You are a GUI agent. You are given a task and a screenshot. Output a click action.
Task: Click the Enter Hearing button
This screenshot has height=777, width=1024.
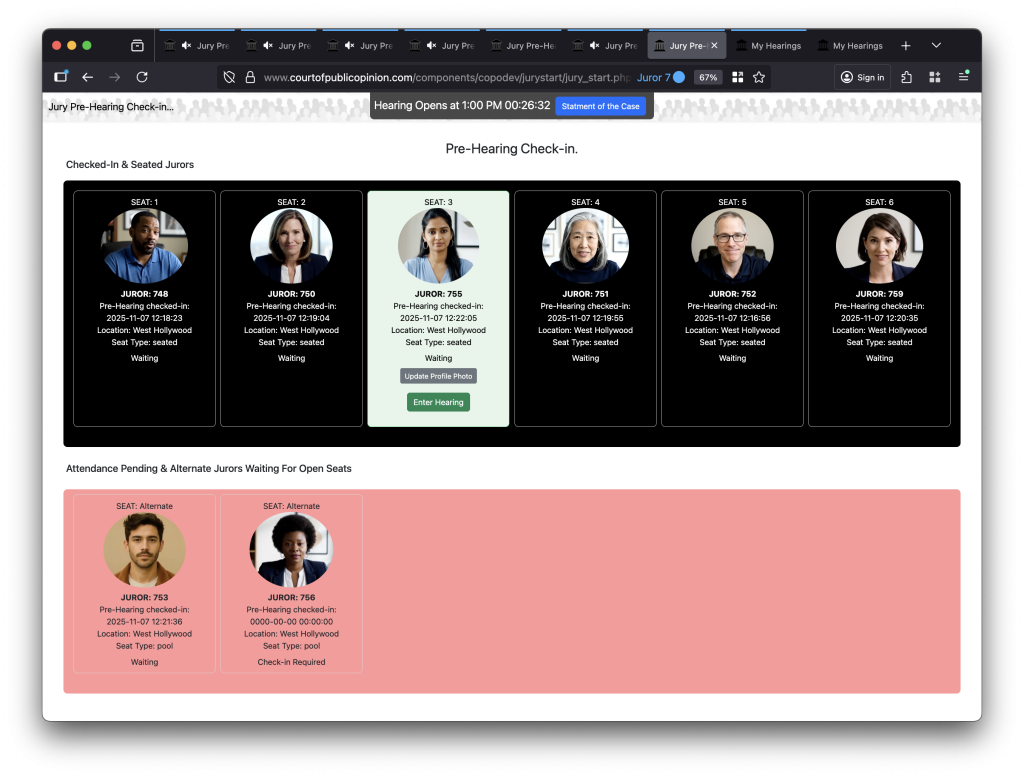tap(438, 402)
